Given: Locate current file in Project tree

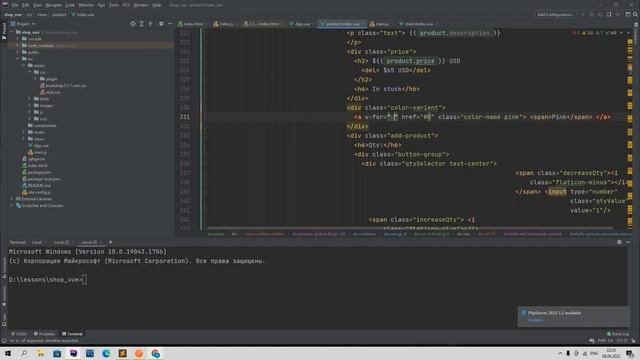Looking at the screenshot, I should pyautogui.click(x=133, y=24).
